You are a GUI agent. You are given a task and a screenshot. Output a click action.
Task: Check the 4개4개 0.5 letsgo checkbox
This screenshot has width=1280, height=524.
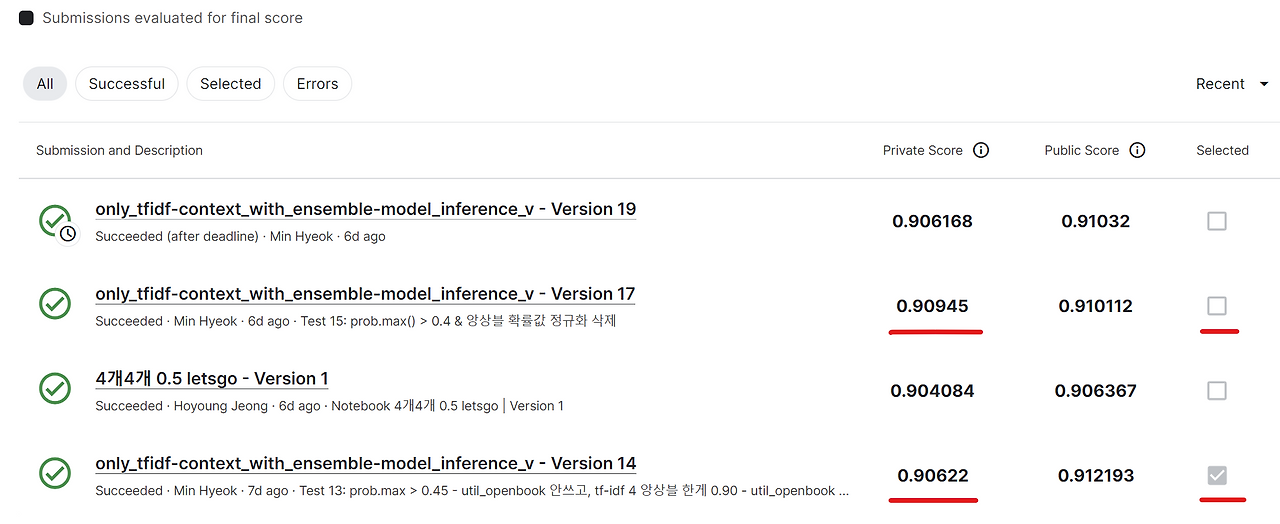1217,391
